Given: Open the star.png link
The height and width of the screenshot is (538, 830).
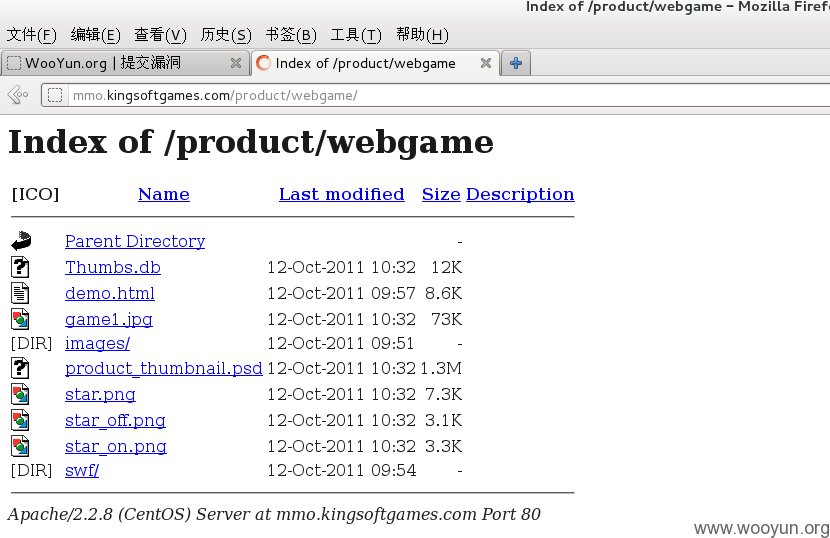Looking at the screenshot, I should 101,395.
